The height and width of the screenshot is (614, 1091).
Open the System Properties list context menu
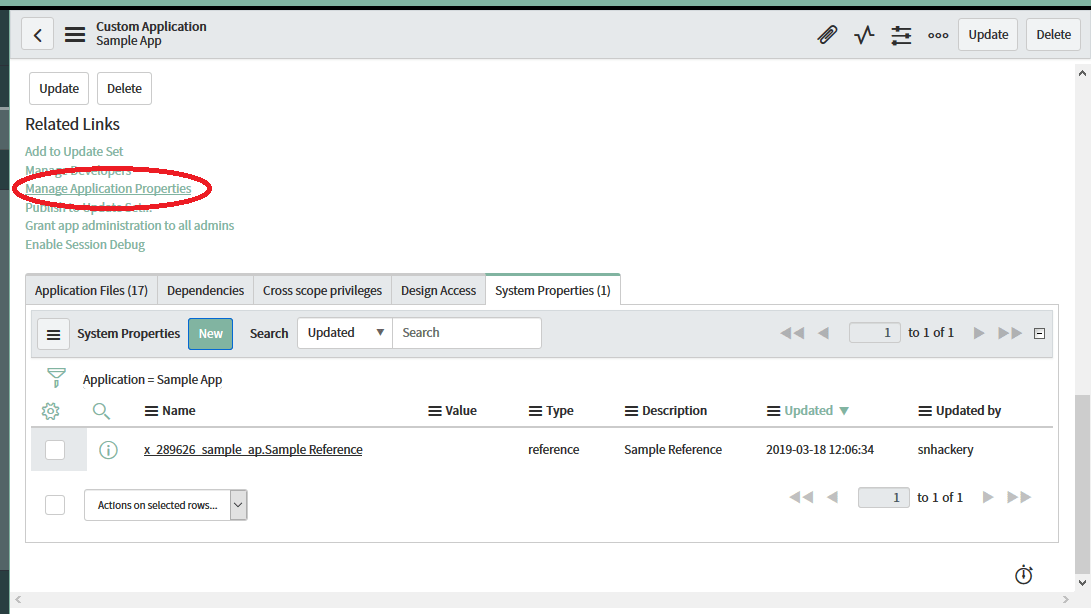53,333
